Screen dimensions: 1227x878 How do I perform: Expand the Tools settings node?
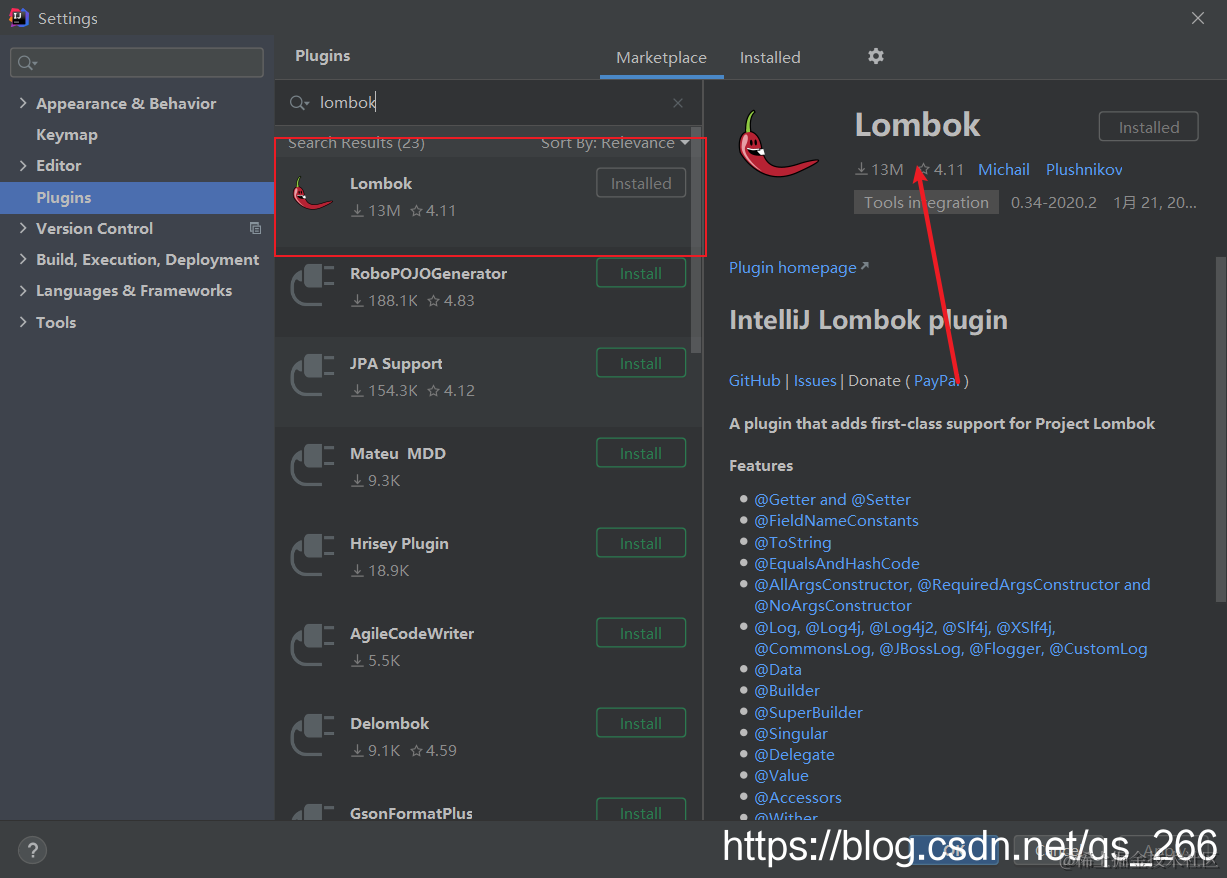click(23, 322)
